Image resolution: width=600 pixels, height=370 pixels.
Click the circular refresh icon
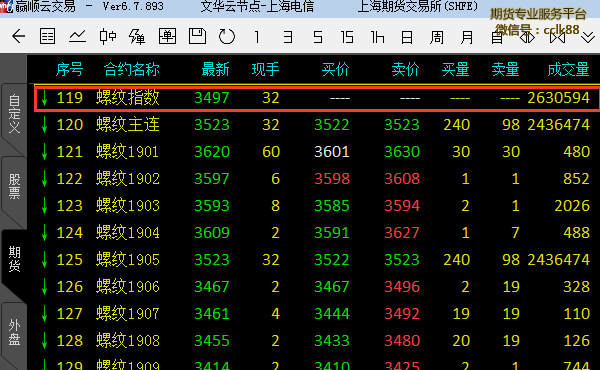click(x=227, y=37)
